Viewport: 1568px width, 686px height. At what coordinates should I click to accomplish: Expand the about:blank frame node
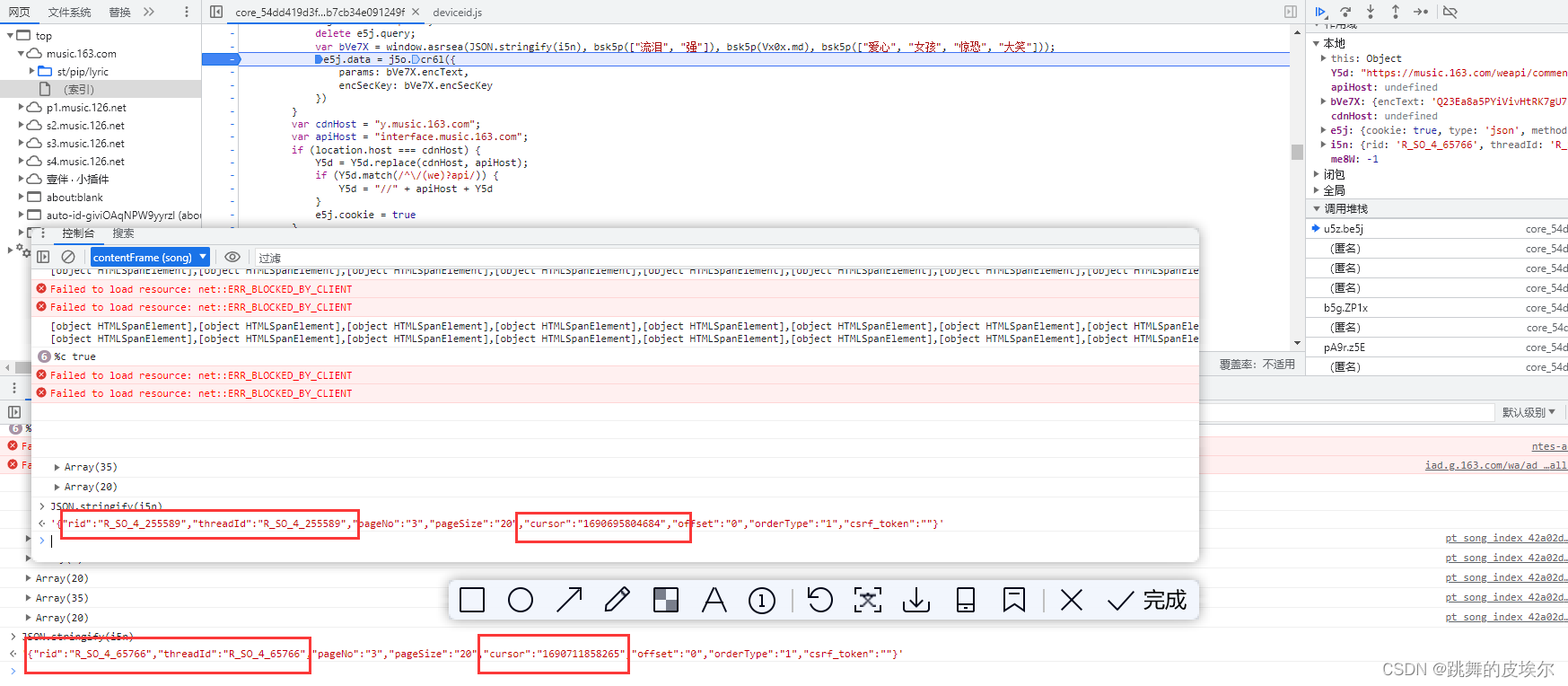click(21, 197)
